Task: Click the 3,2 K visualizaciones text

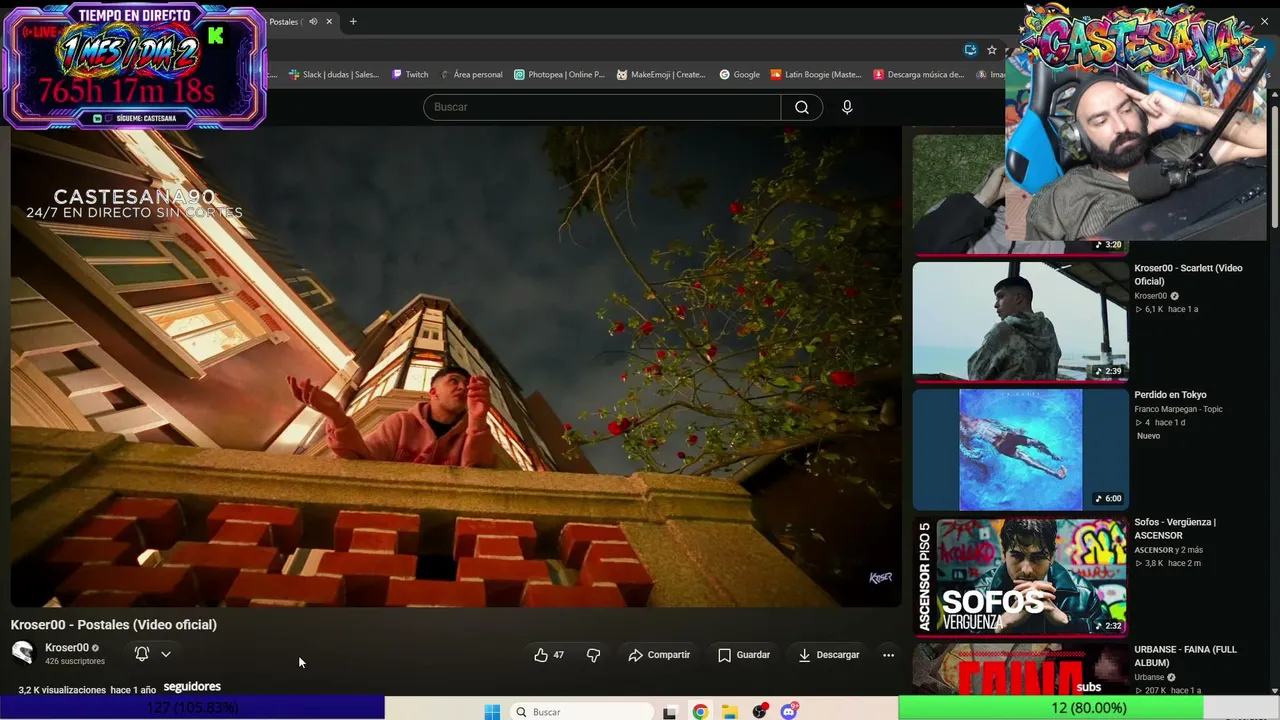Action: 62,690
